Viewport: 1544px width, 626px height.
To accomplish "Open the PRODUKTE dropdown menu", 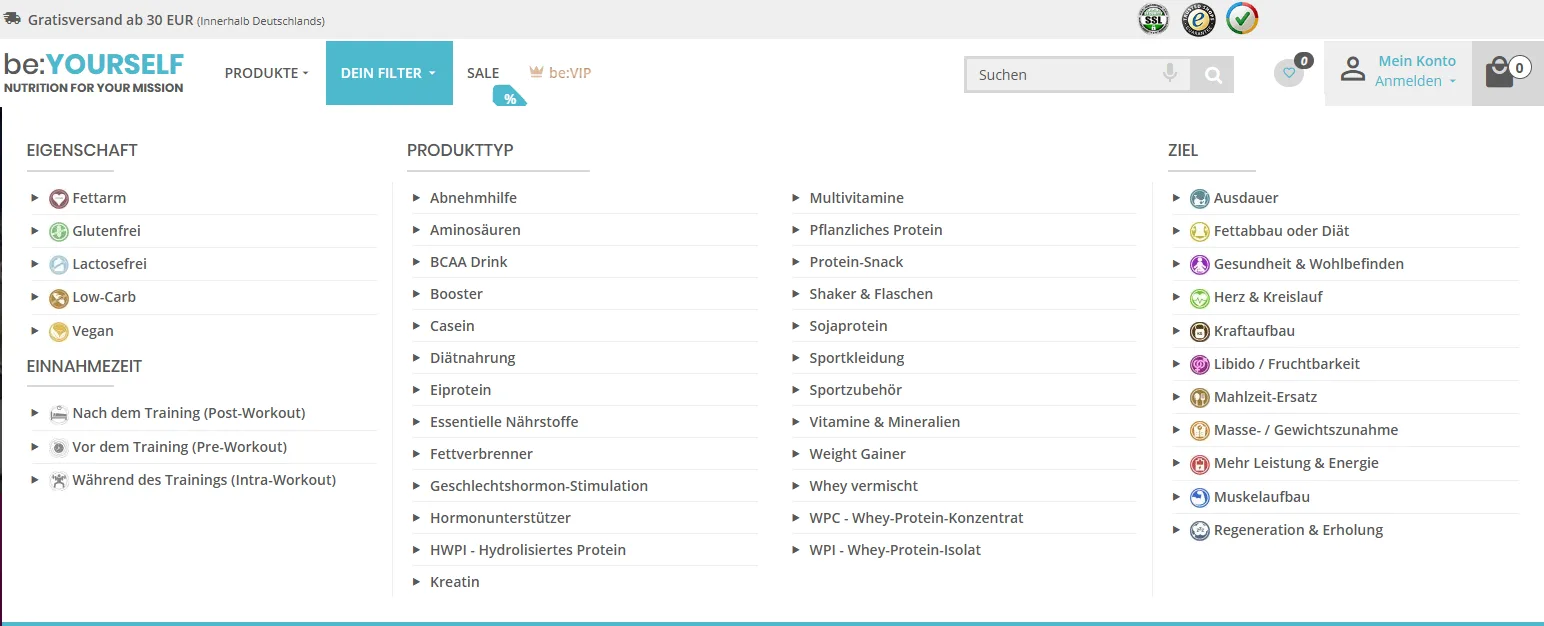I will [x=266, y=73].
